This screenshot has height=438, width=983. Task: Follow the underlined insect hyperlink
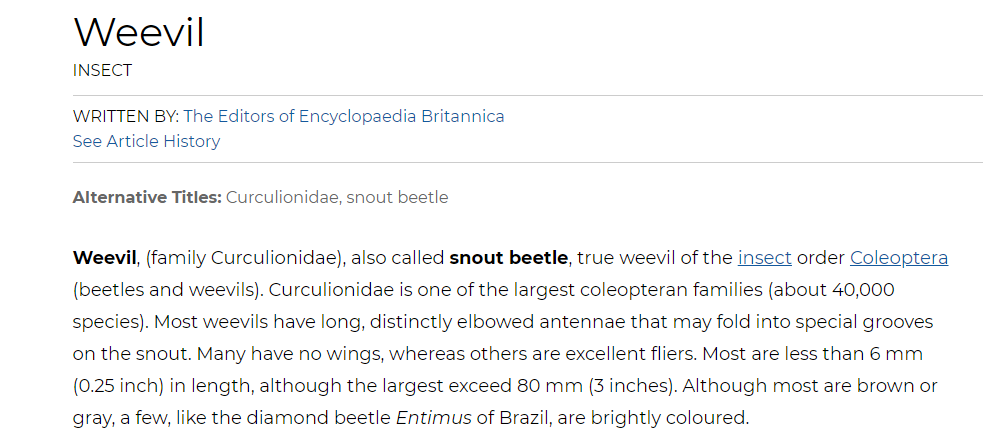(764, 258)
